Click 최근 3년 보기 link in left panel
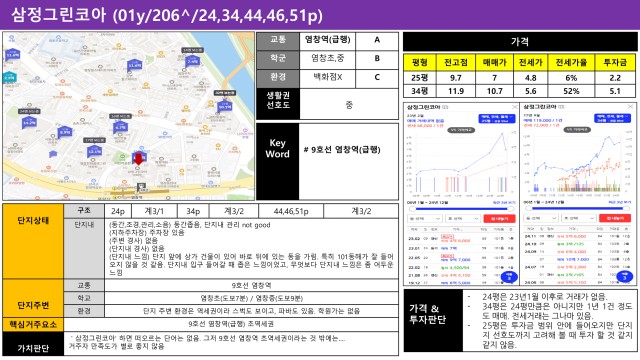This screenshot has width=640, height=360. click(504, 202)
